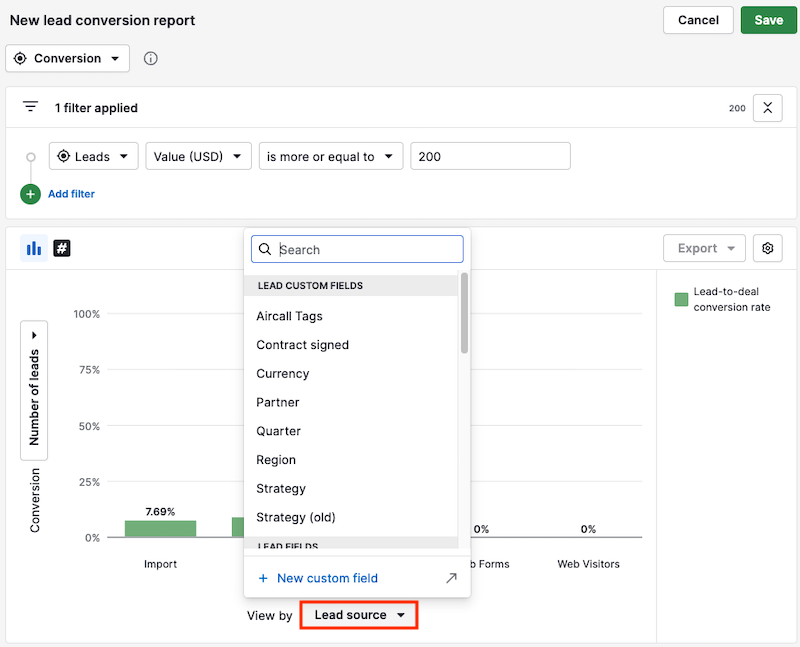Click the green Save button
This screenshot has width=800, height=647.
coord(768,20)
